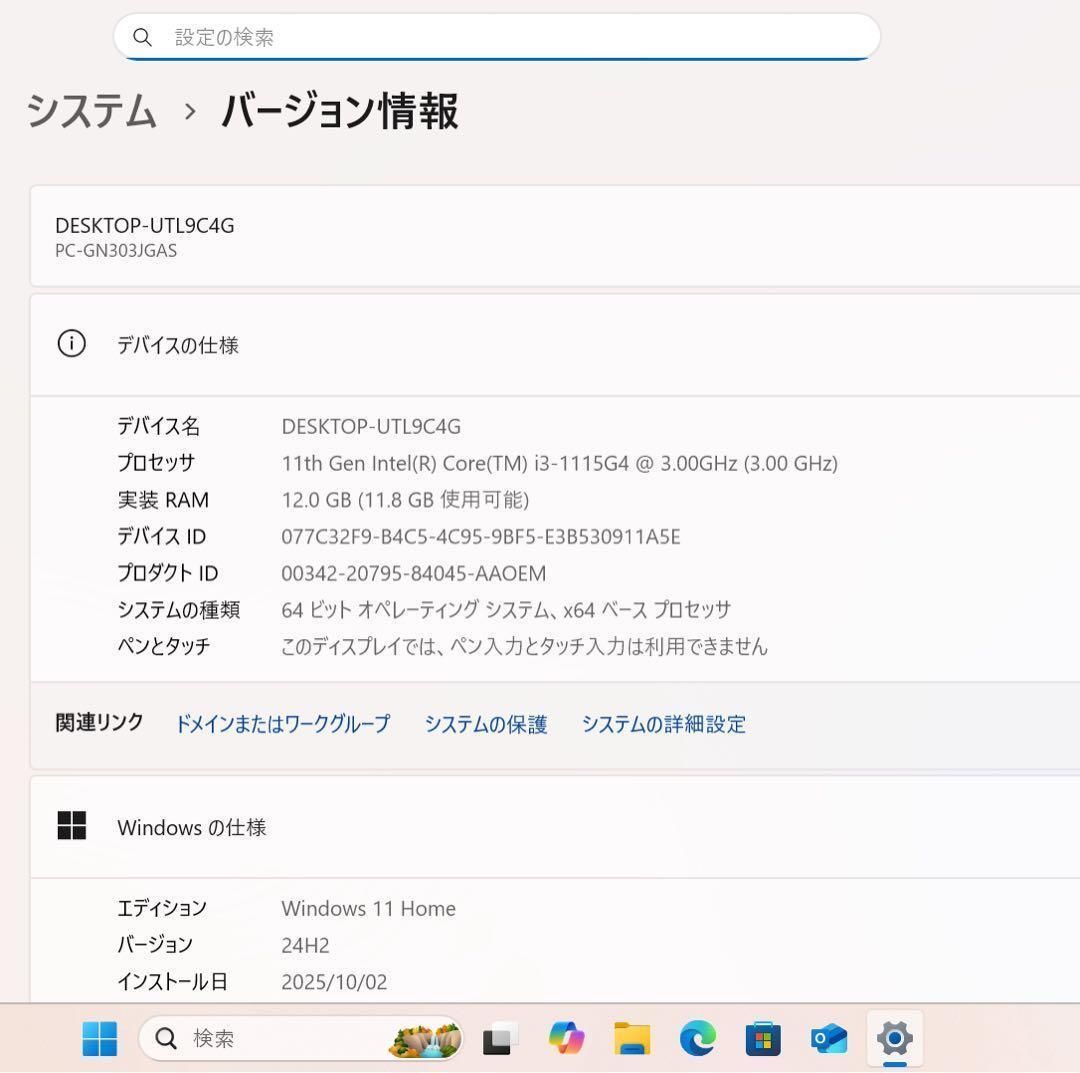
Task: Open Settings via the gear icon
Action: click(x=895, y=1039)
